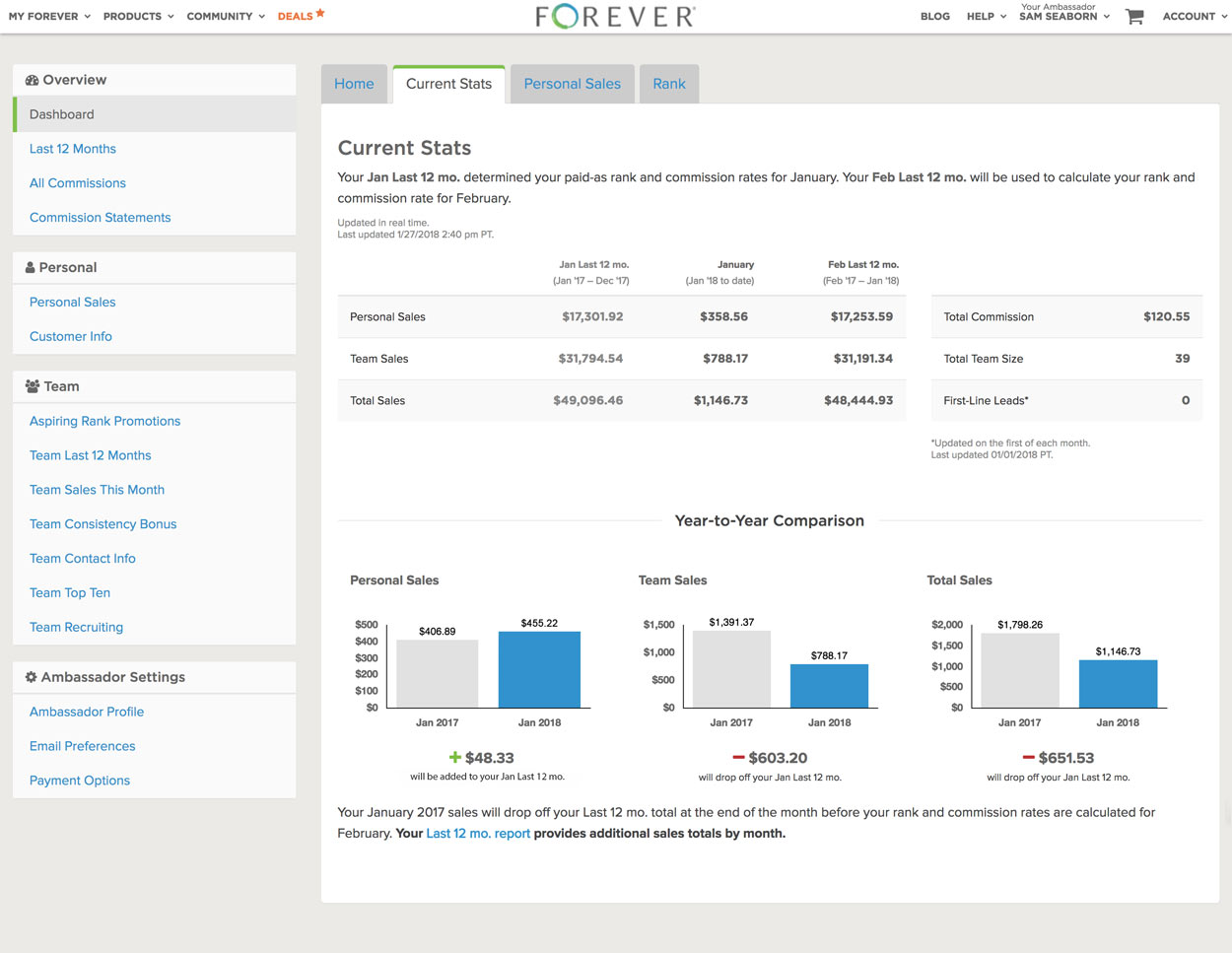Click the green plus icon beside $48.33
1232x953 pixels.
[x=455, y=757]
